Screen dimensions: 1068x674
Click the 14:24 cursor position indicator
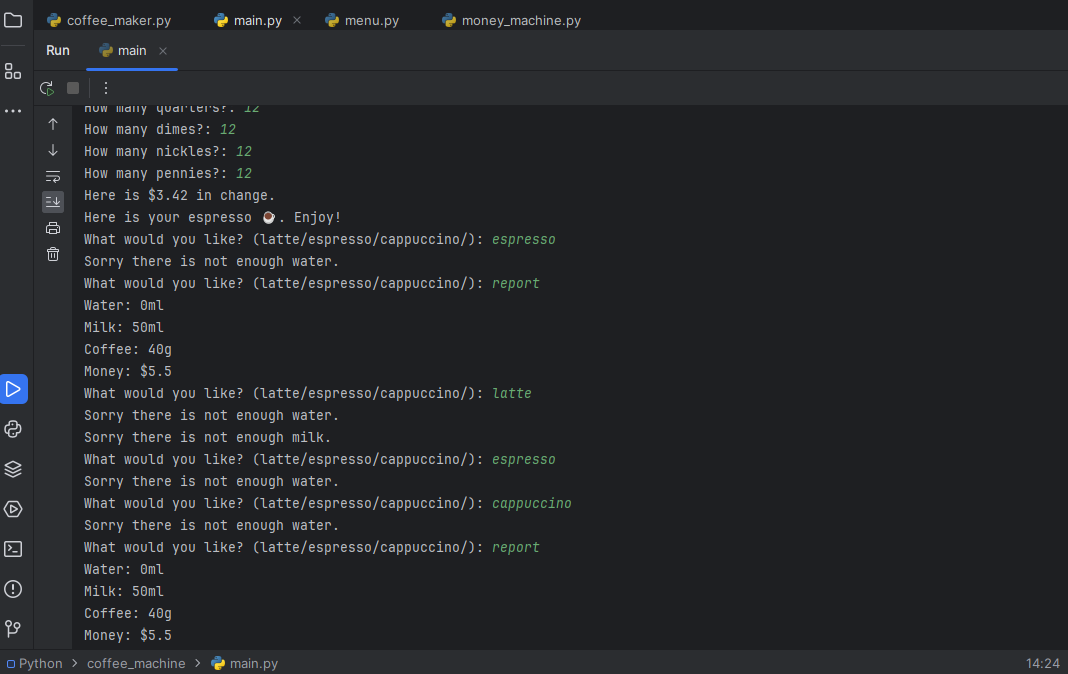click(x=1042, y=663)
